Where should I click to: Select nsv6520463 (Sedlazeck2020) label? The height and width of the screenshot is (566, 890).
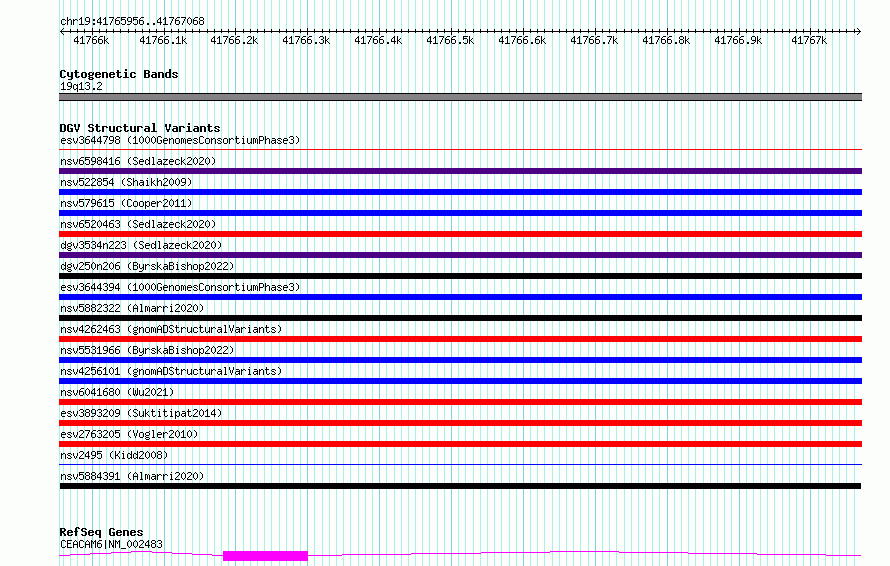click(138, 224)
